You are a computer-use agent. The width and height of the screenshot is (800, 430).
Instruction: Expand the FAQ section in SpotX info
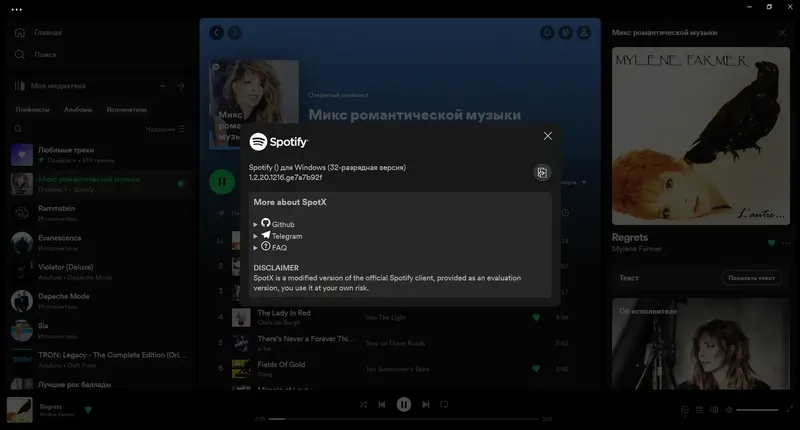[x=270, y=247]
